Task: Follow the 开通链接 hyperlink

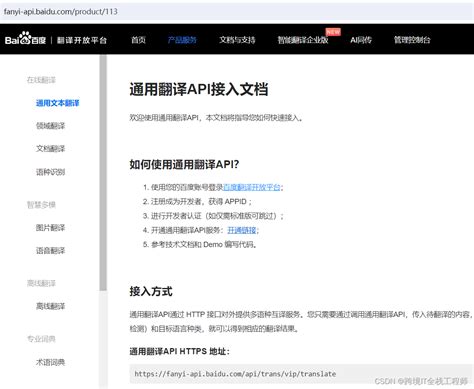Action: coord(242,230)
